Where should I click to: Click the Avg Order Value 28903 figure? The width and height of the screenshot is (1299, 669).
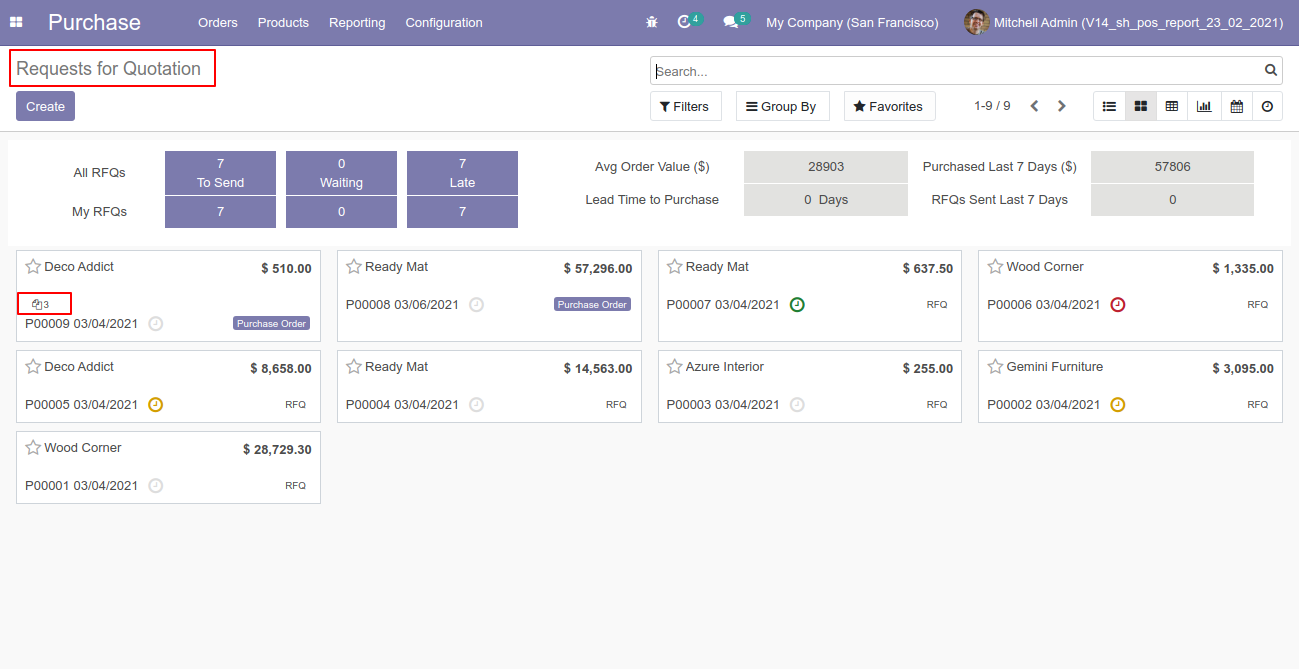tap(826, 167)
